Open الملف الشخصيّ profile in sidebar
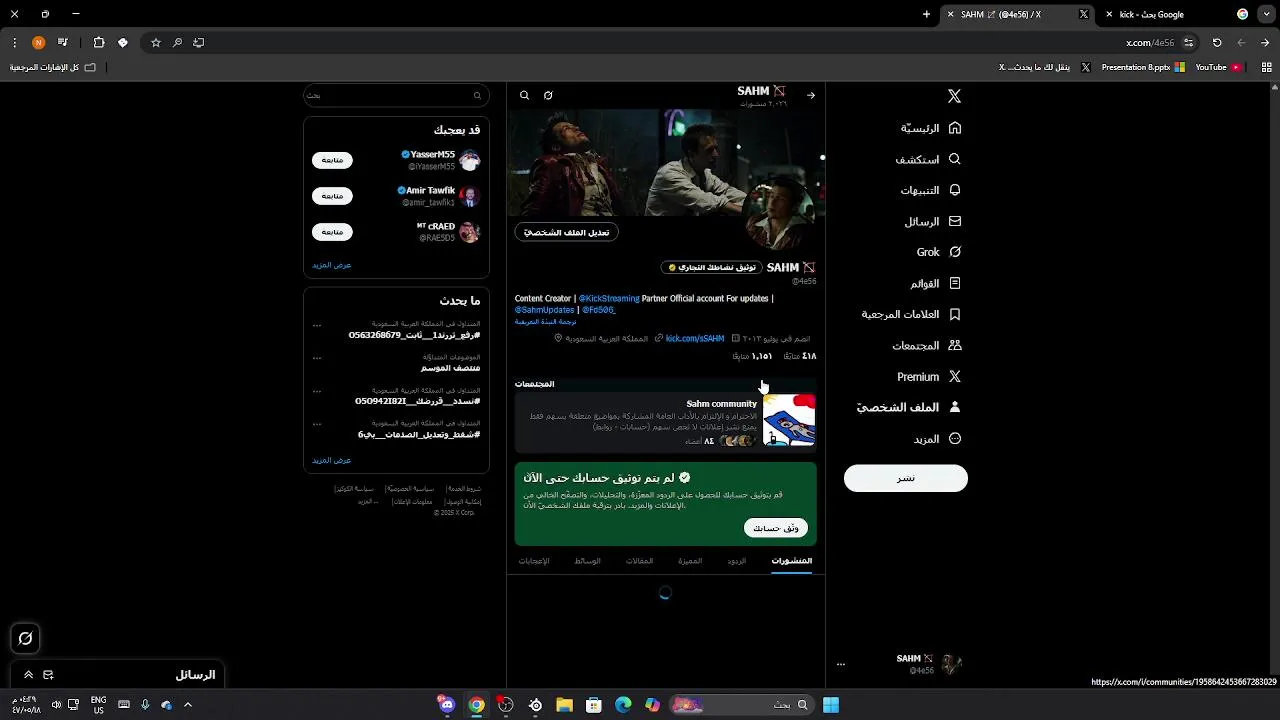This screenshot has height=720, width=1280. pyautogui.click(x=908, y=407)
